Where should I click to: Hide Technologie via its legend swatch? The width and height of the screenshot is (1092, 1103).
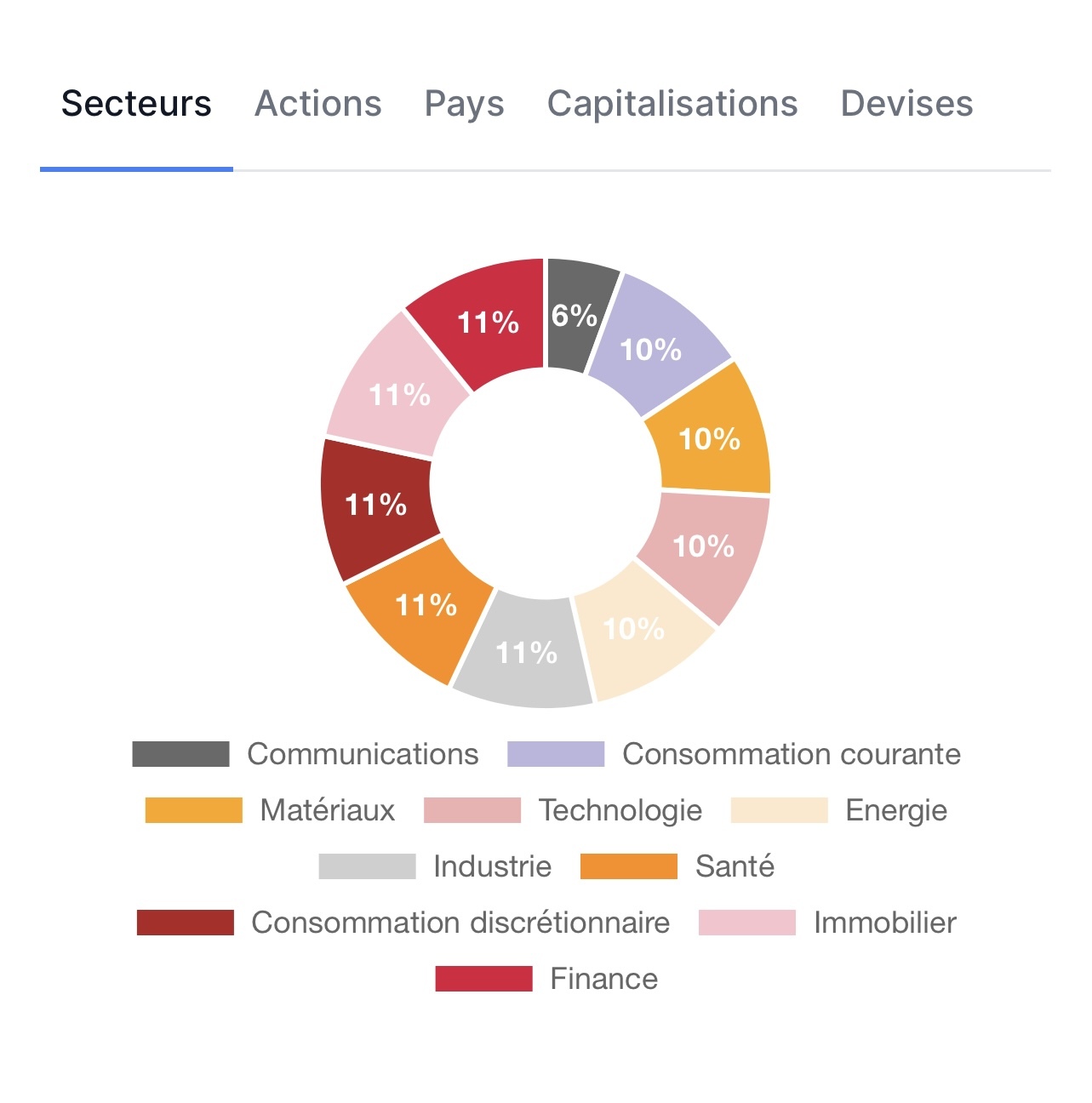point(472,810)
